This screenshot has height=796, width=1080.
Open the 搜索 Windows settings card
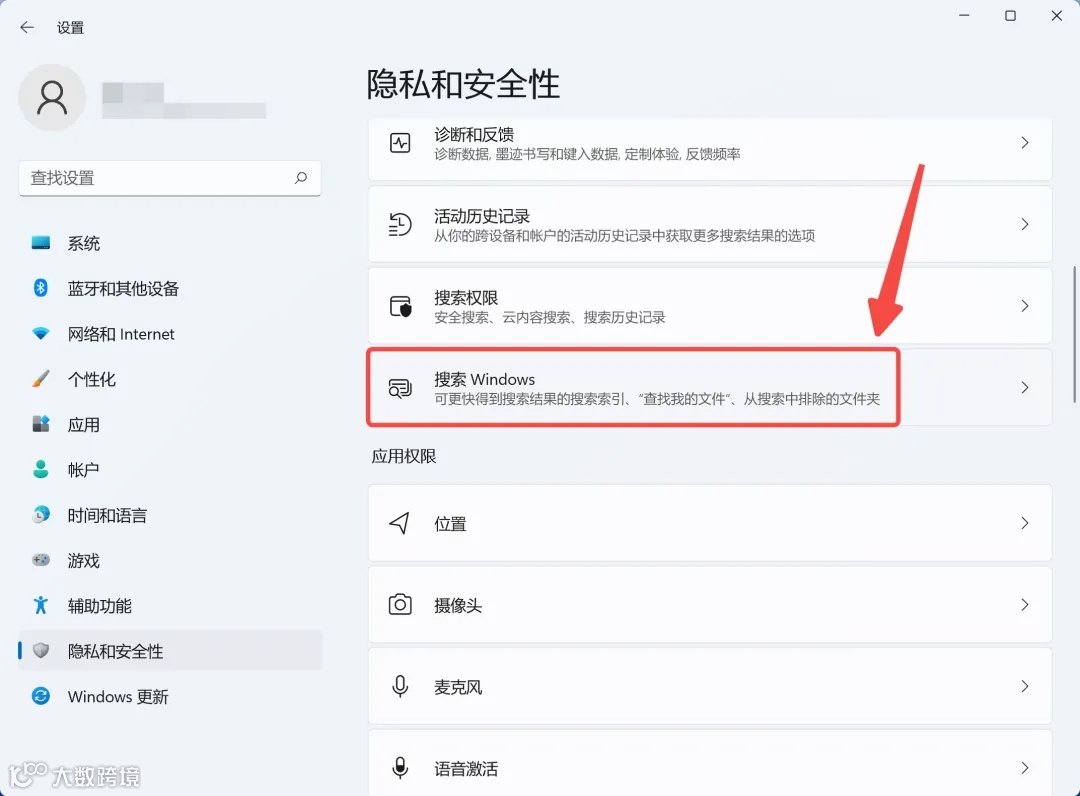click(x=710, y=387)
